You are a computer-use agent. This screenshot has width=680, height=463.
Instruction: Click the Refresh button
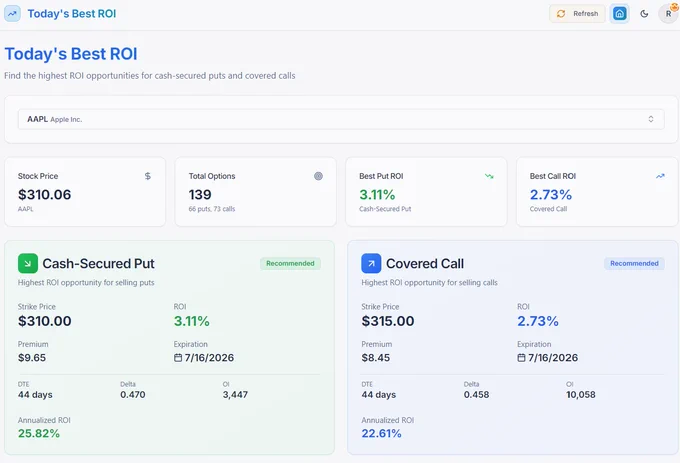pyautogui.click(x=577, y=14)
